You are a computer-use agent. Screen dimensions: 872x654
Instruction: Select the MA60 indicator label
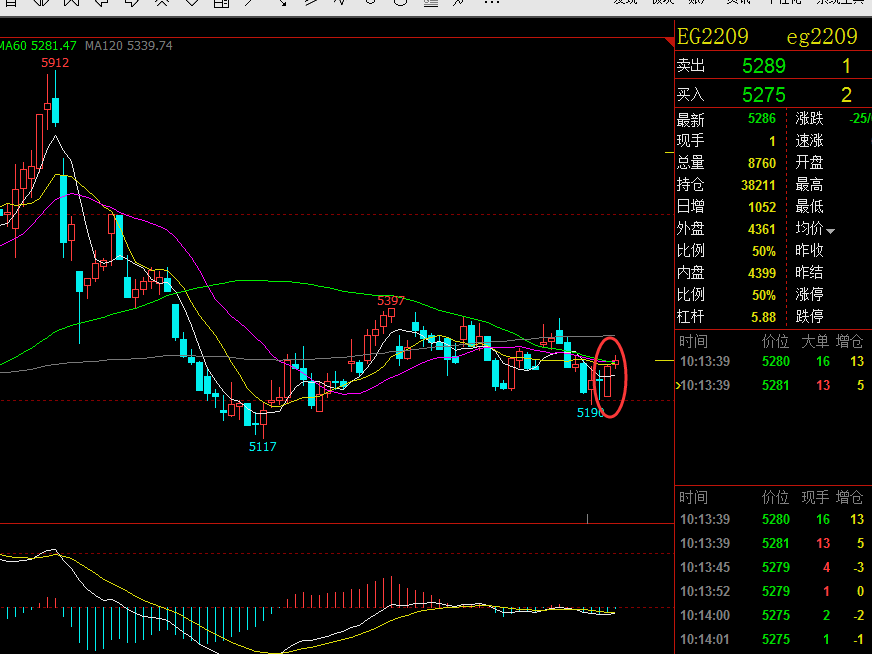point(38,46)
